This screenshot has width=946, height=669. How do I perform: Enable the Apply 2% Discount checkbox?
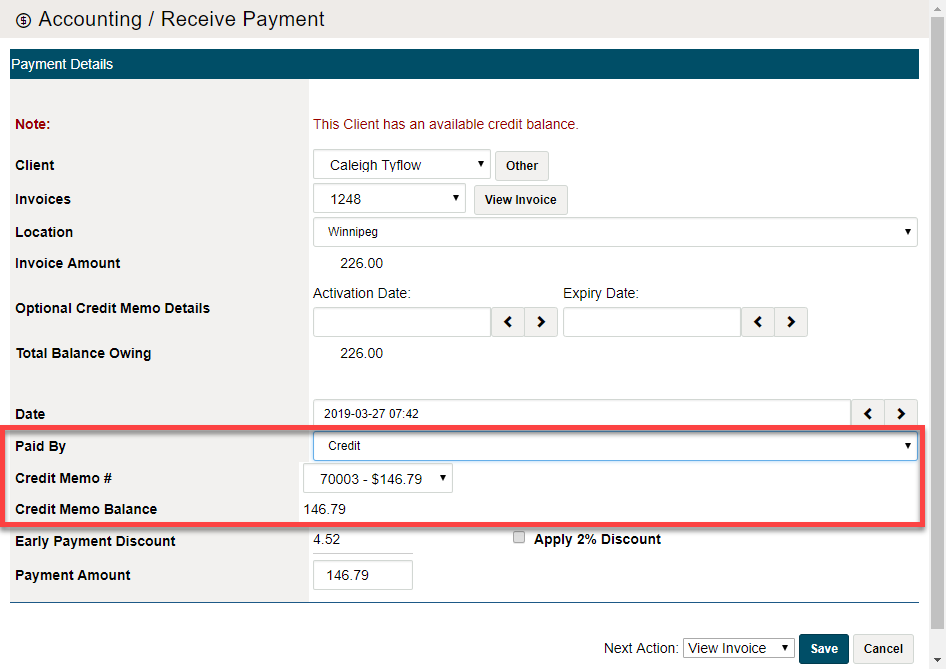519,536
